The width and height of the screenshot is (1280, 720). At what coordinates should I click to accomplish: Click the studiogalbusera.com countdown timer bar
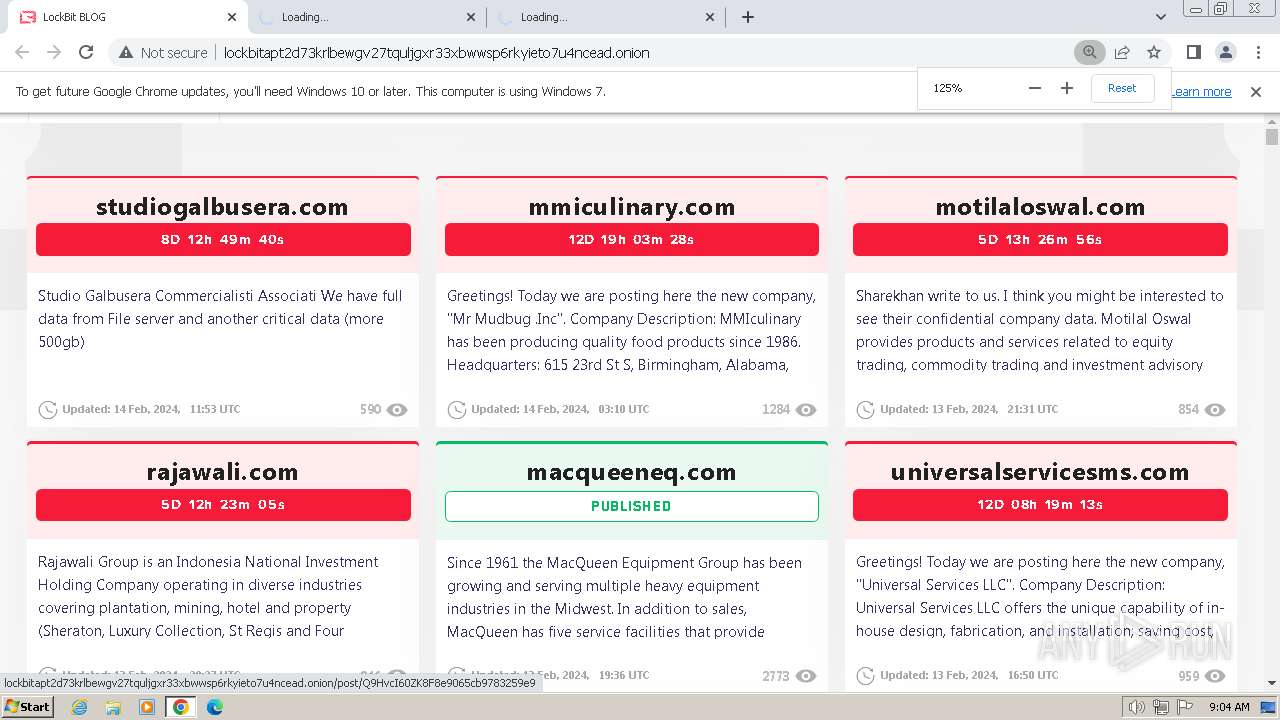[223, 240]
